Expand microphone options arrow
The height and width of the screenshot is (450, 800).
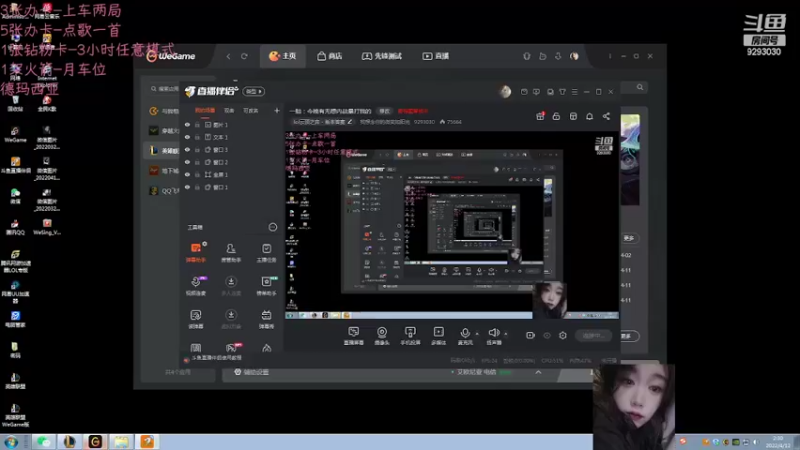[477, 334]
